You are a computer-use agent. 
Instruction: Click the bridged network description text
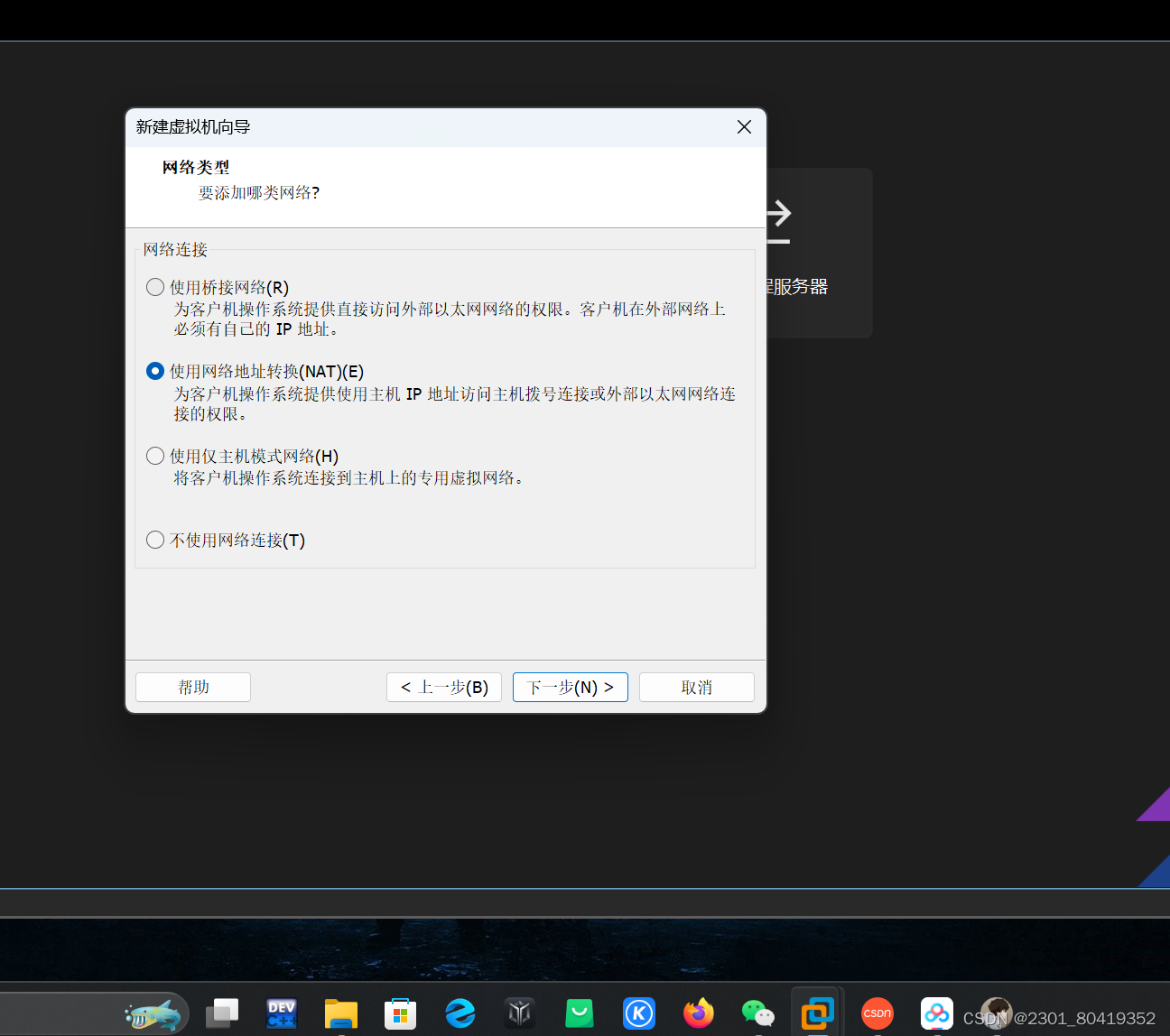[x=450, y=319]
